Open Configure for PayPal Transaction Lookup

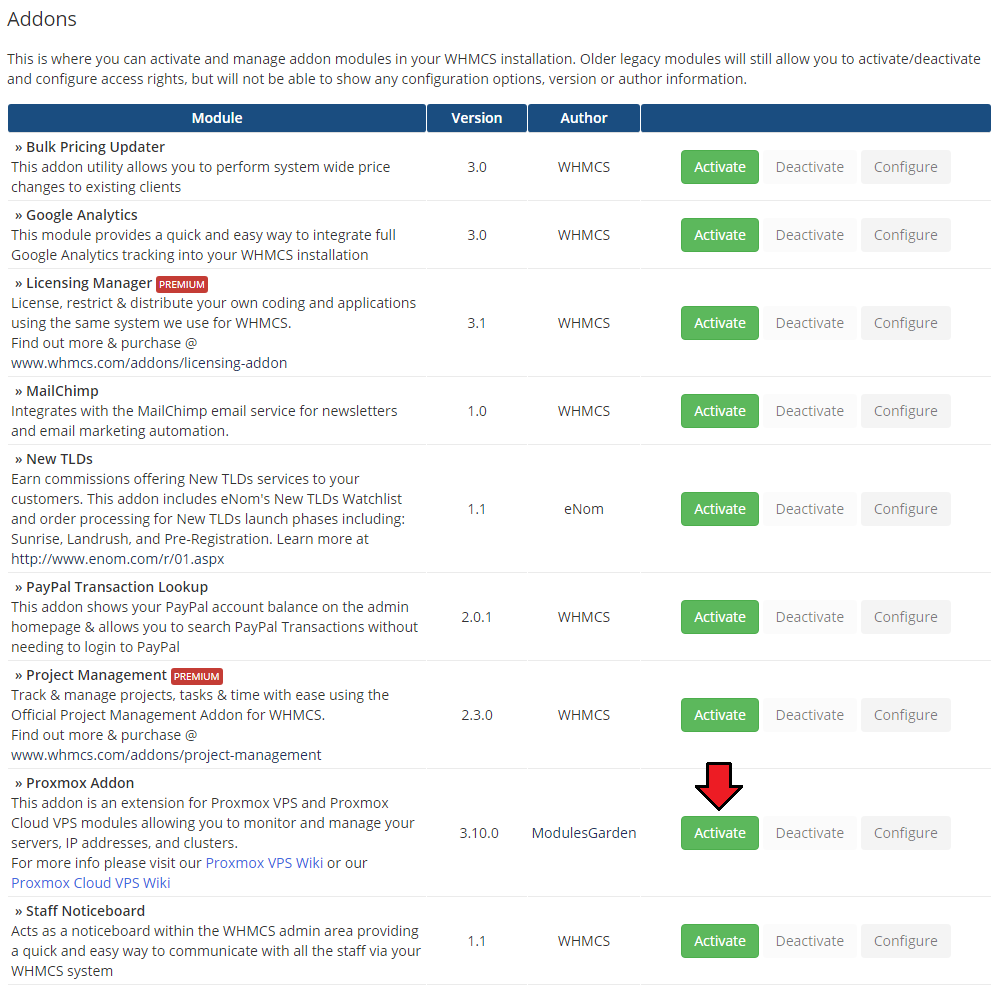click(905, 617)
